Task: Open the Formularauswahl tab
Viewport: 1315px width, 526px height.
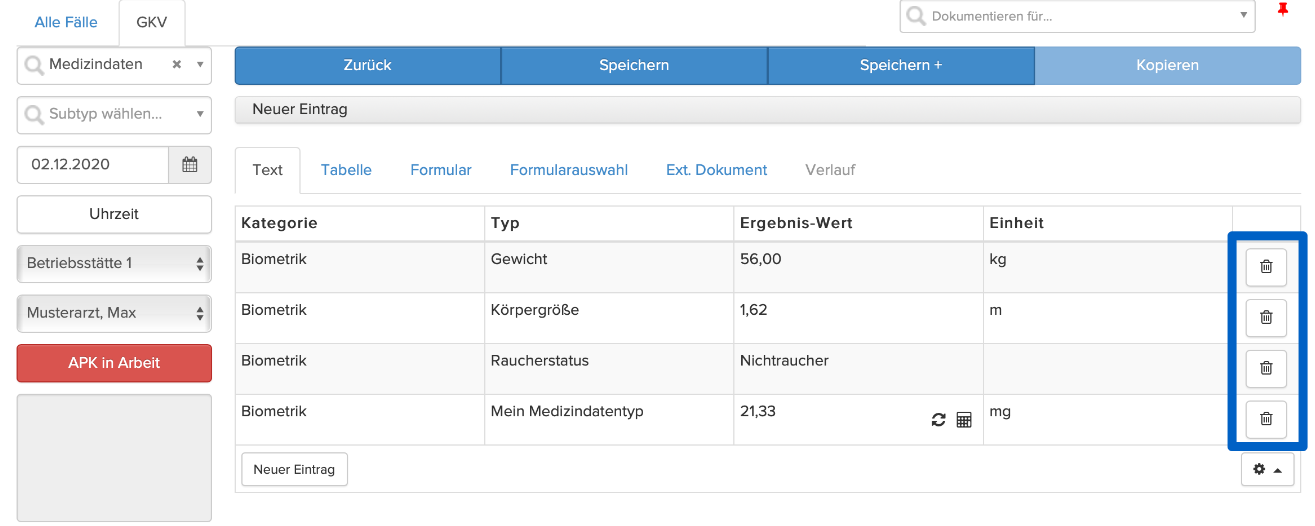Action: coord(569,170)
